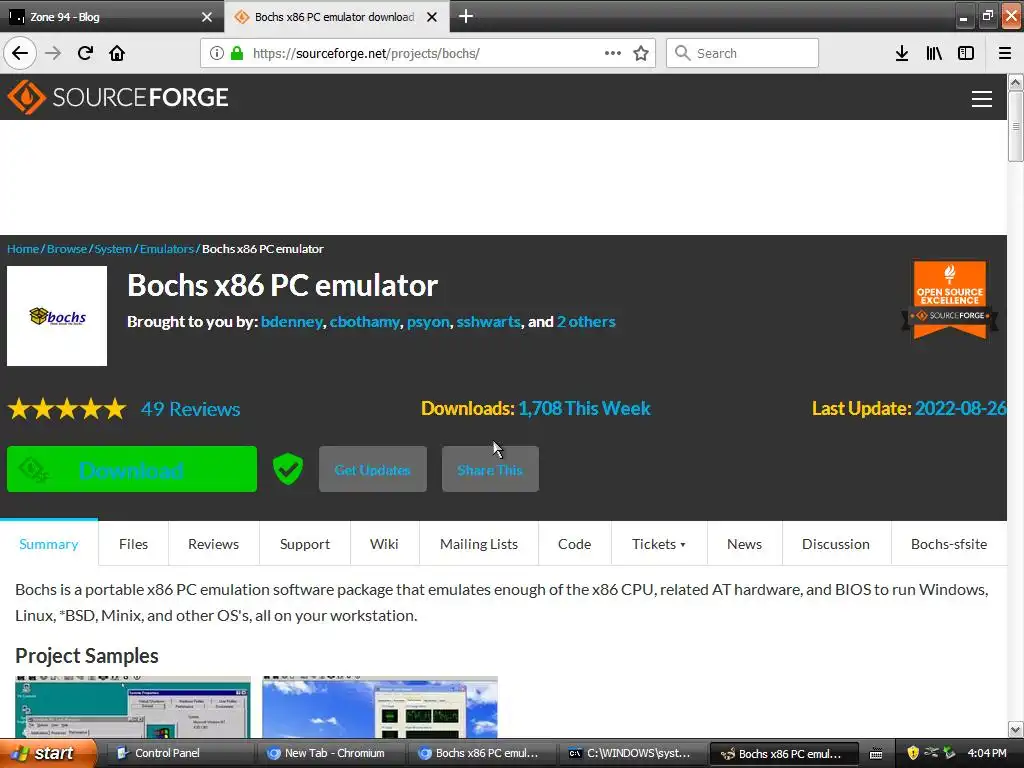
Task: Open SourceForge site hamburger menu
Action: (982, 99)
